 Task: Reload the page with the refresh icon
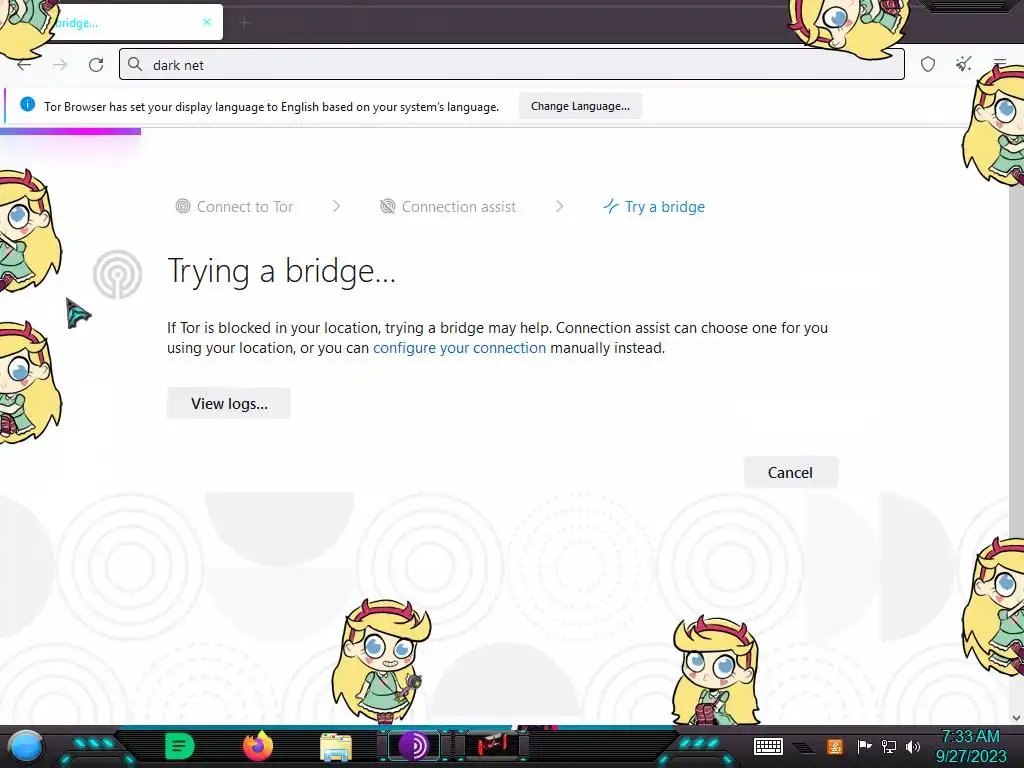(x=96, y=65)
